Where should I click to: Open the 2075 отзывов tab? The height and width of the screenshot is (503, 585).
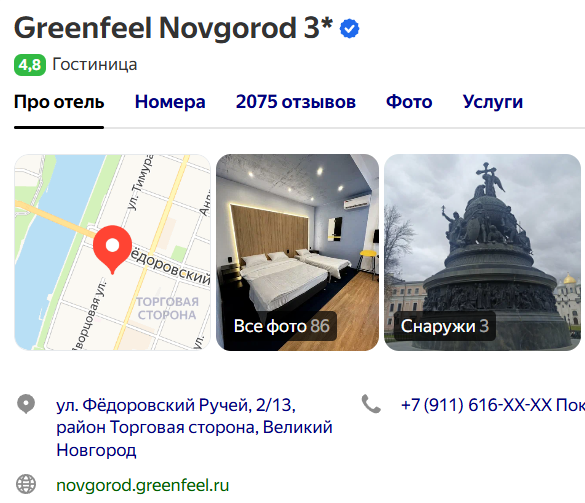click(x=296, y=102)
